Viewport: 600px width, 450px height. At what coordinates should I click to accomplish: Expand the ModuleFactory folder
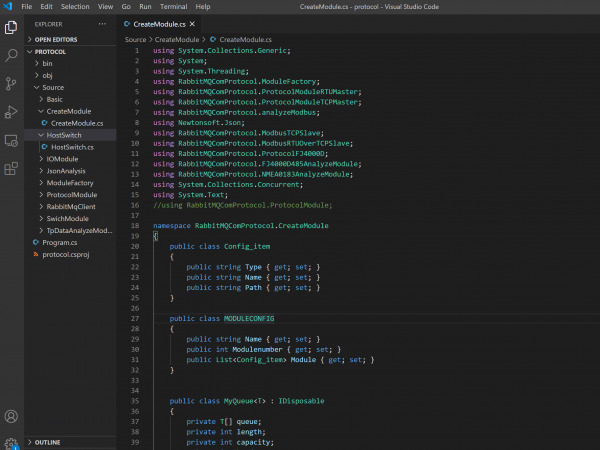(70, 183)
